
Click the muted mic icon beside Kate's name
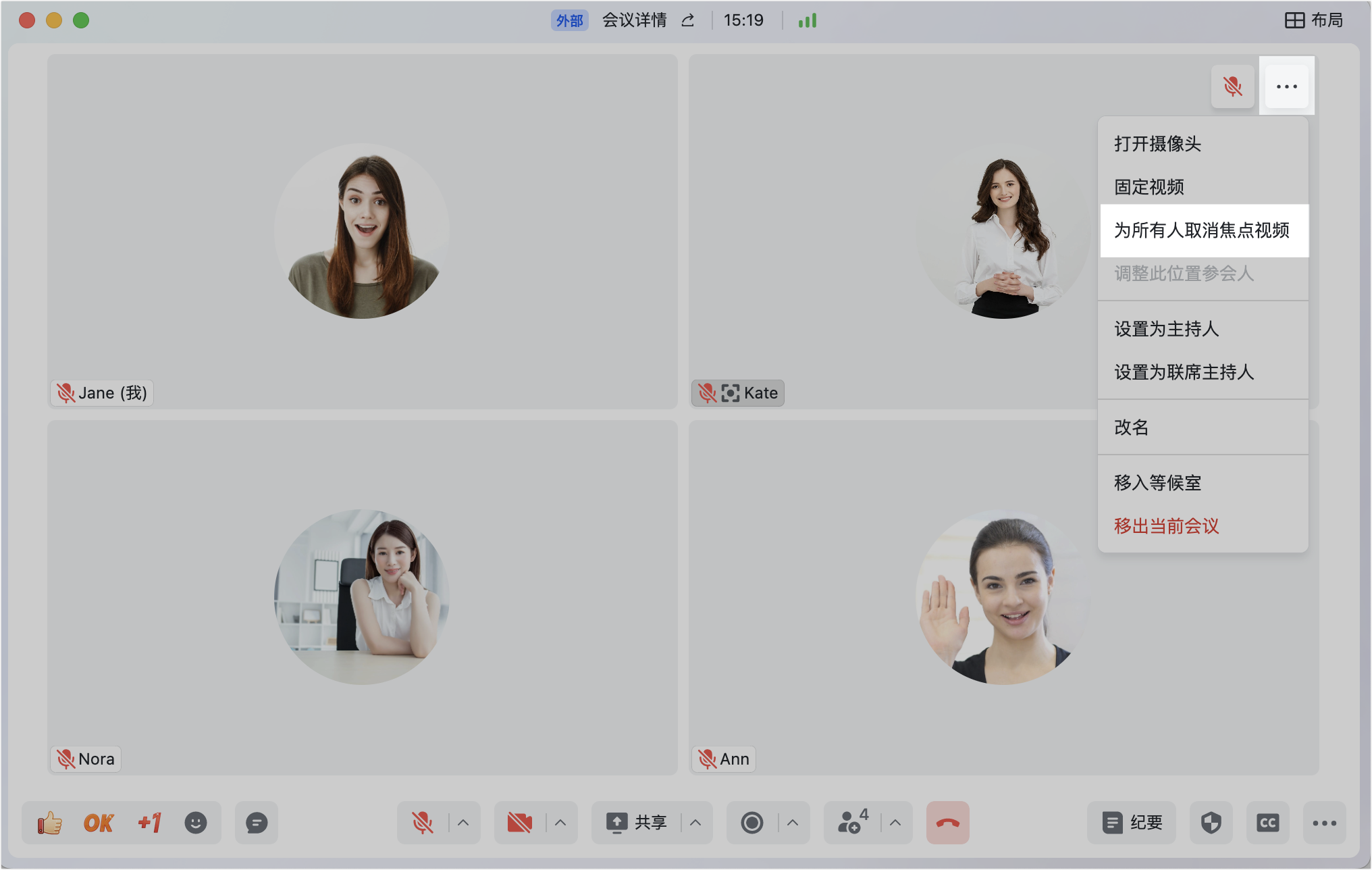(x=707, y=393)
